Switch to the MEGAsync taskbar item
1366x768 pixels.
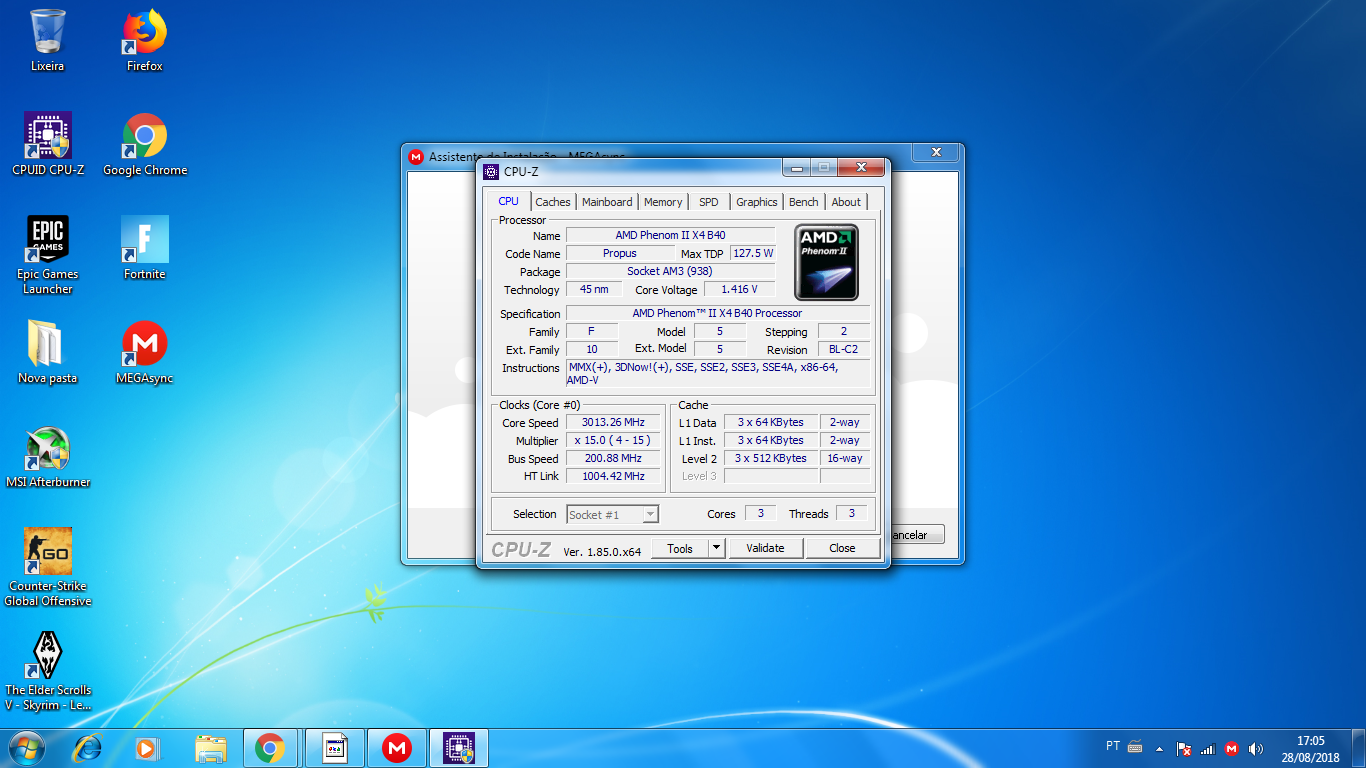click(397, 748)
